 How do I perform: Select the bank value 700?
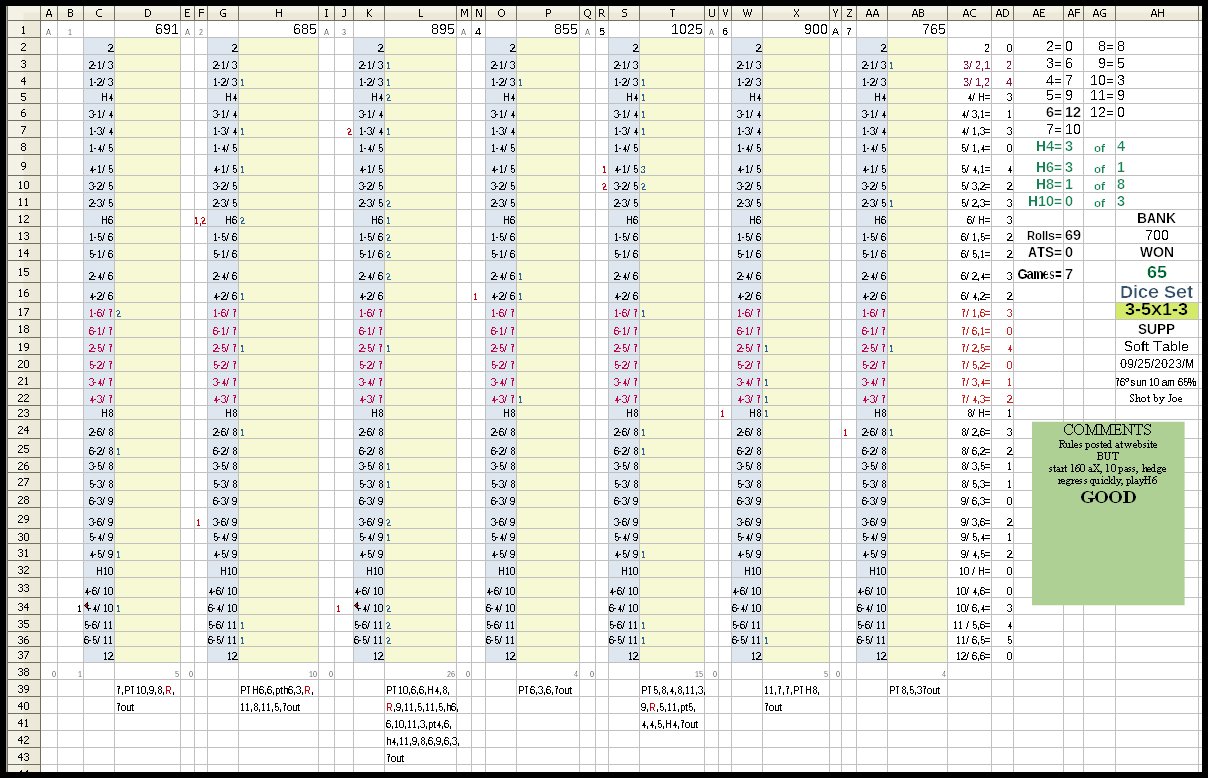1157,235
